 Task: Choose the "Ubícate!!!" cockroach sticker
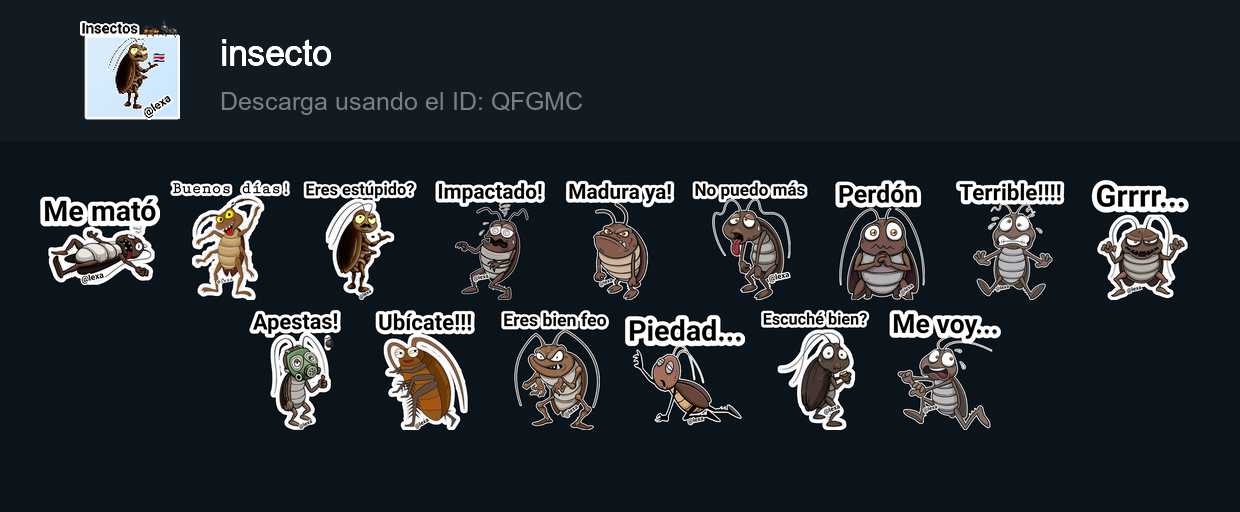click(425, 370)
